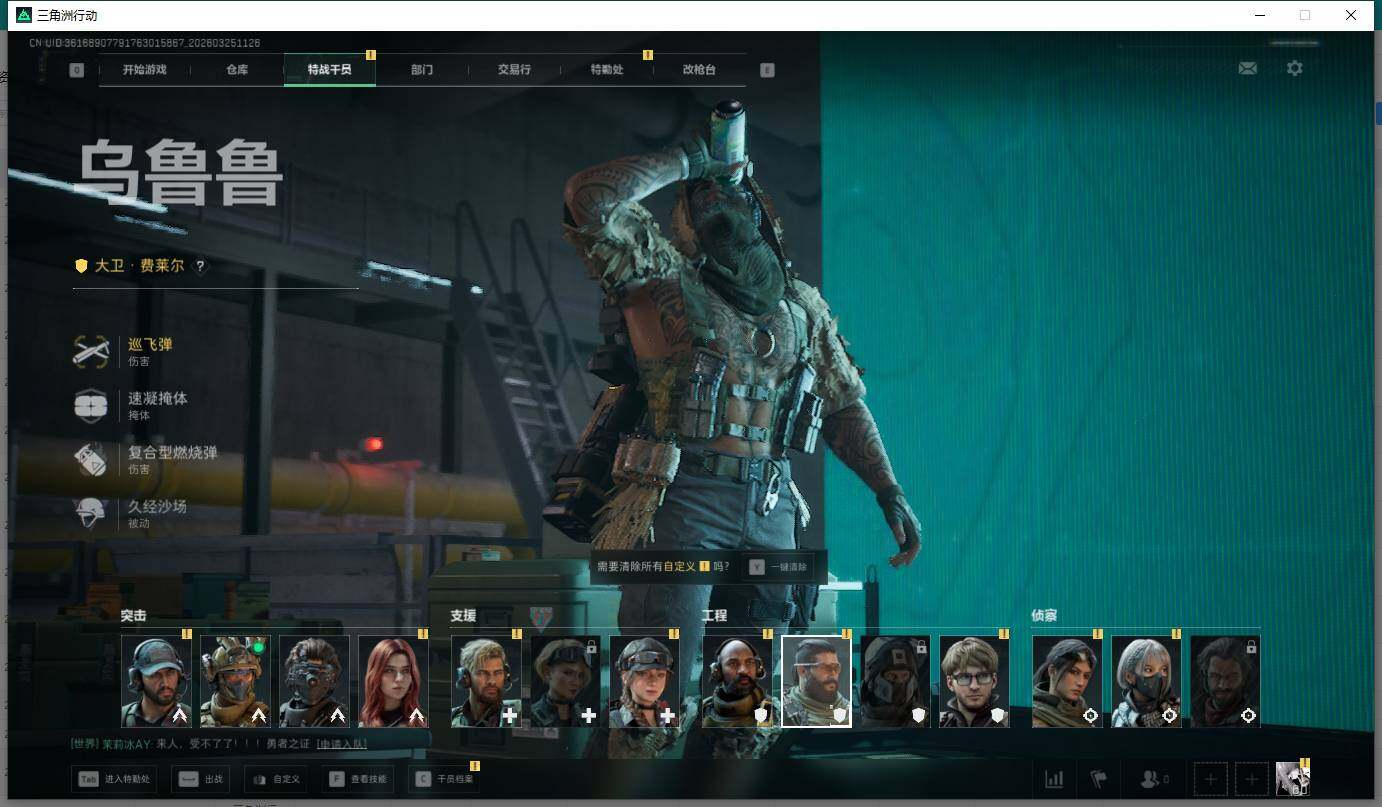Select the locked 支援 operator portrait
The width and height of the screenshot is (1382, 807).
pos(565,681)
